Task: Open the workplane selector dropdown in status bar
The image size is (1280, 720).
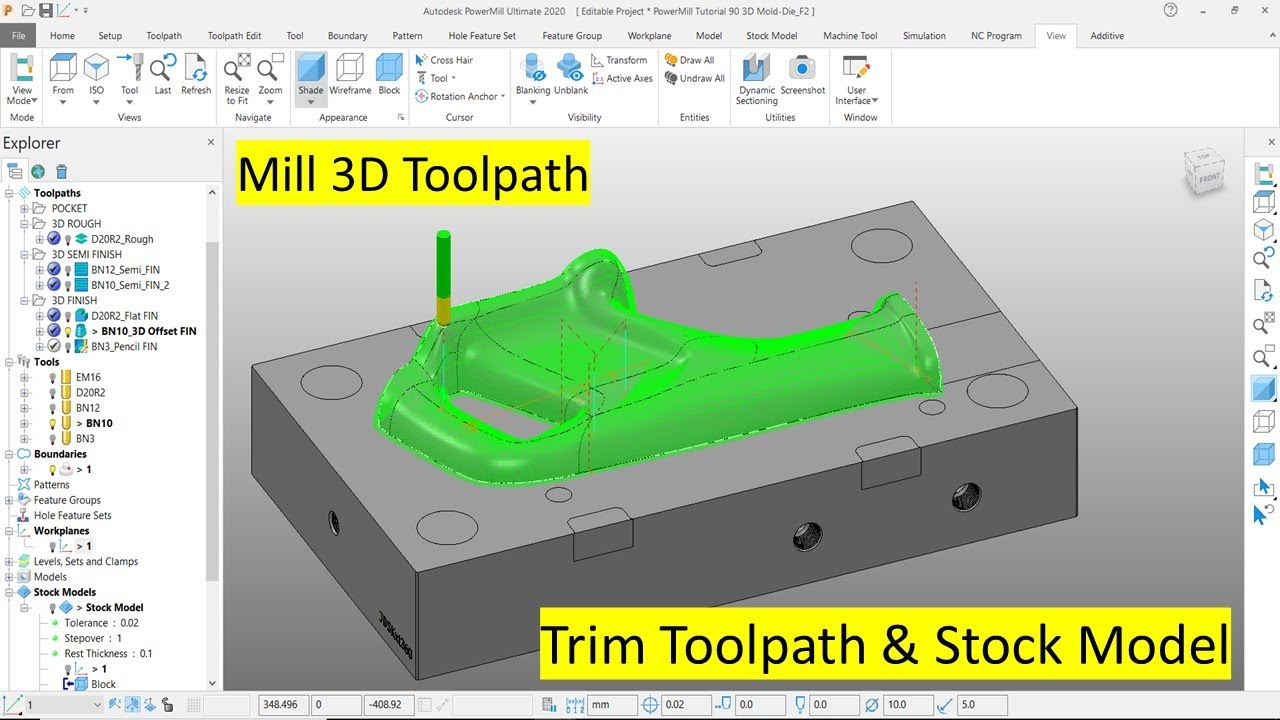Action: pos(96,705)
